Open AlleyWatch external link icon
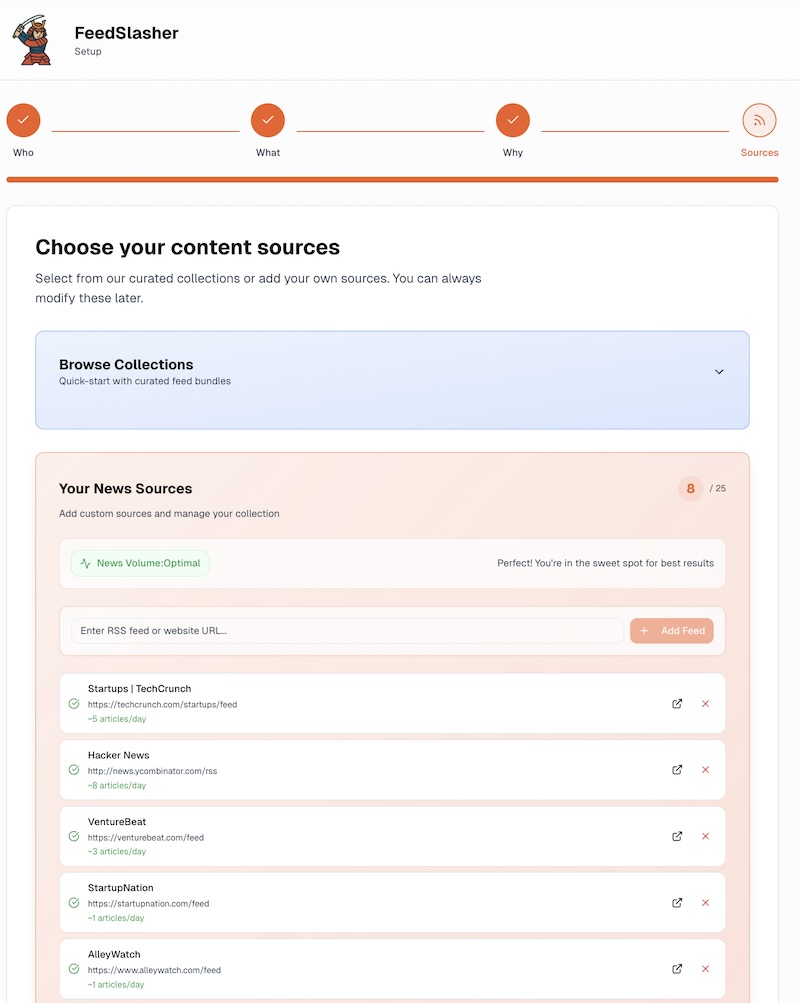The image size is (800, 1003). (677, 969)
